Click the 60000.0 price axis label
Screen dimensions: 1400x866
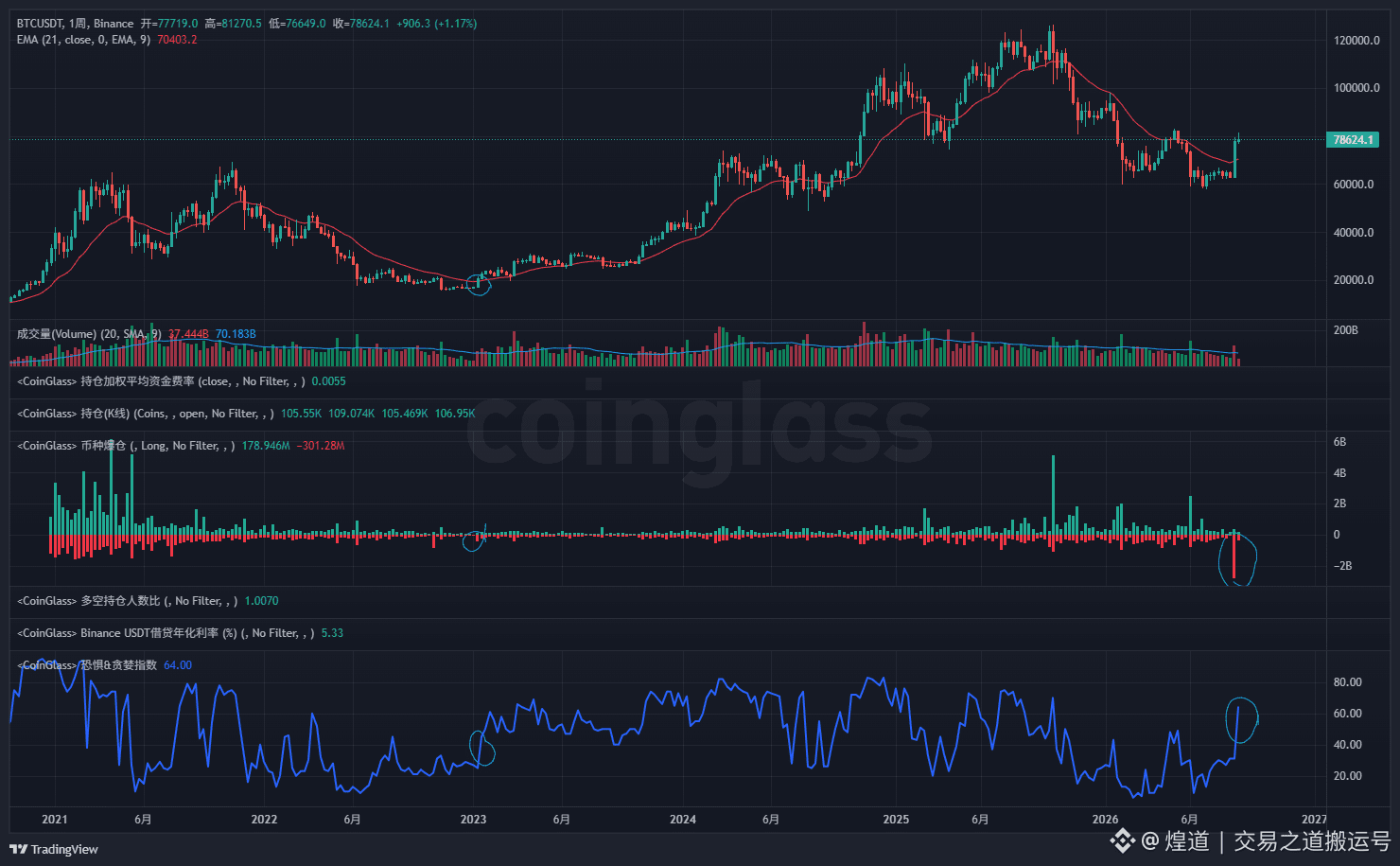click(x=1354, y=185)
